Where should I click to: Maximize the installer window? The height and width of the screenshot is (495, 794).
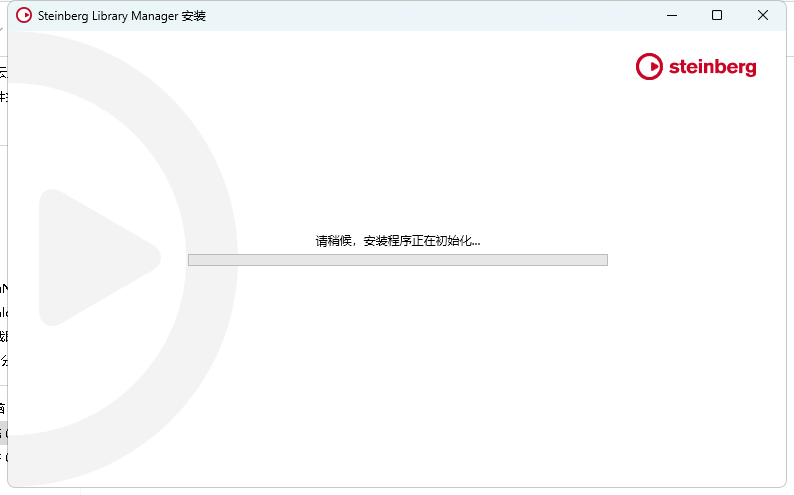click(717, 16)
